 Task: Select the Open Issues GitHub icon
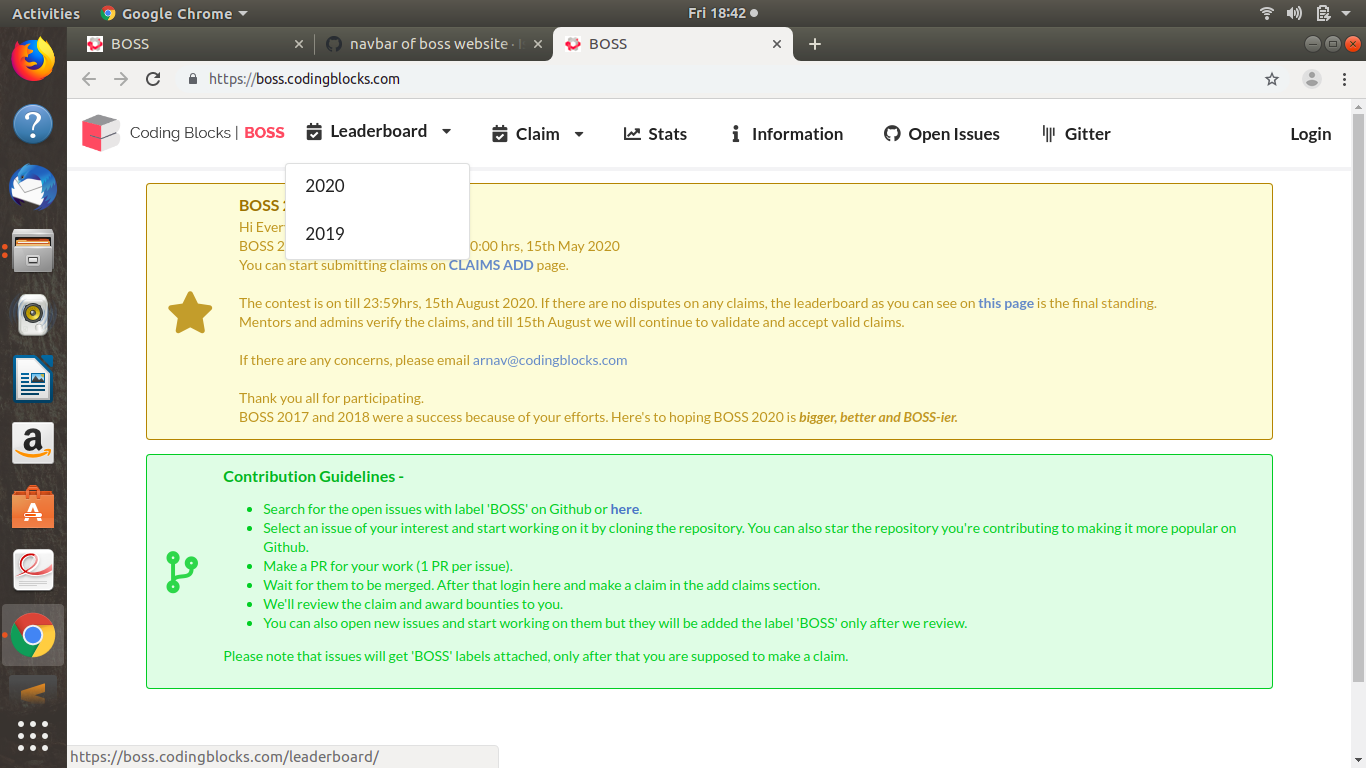[x=891, y=133]
